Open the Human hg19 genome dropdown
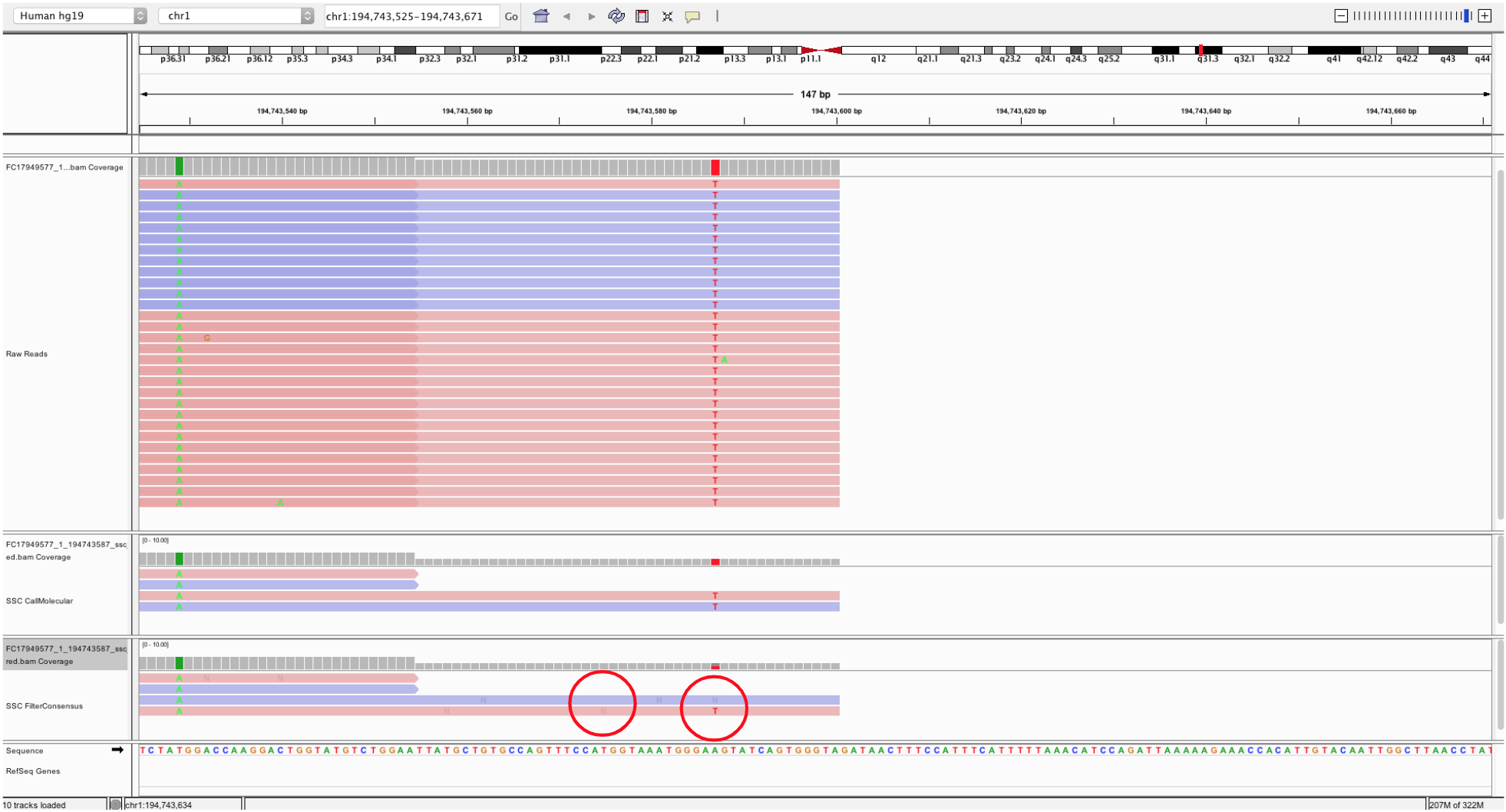 pos(73,14)
